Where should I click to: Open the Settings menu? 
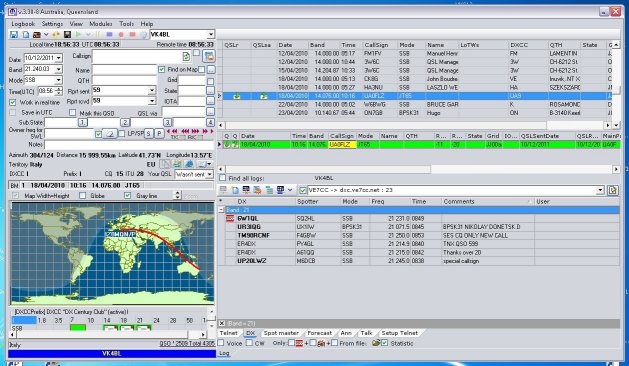click(52, 24)
